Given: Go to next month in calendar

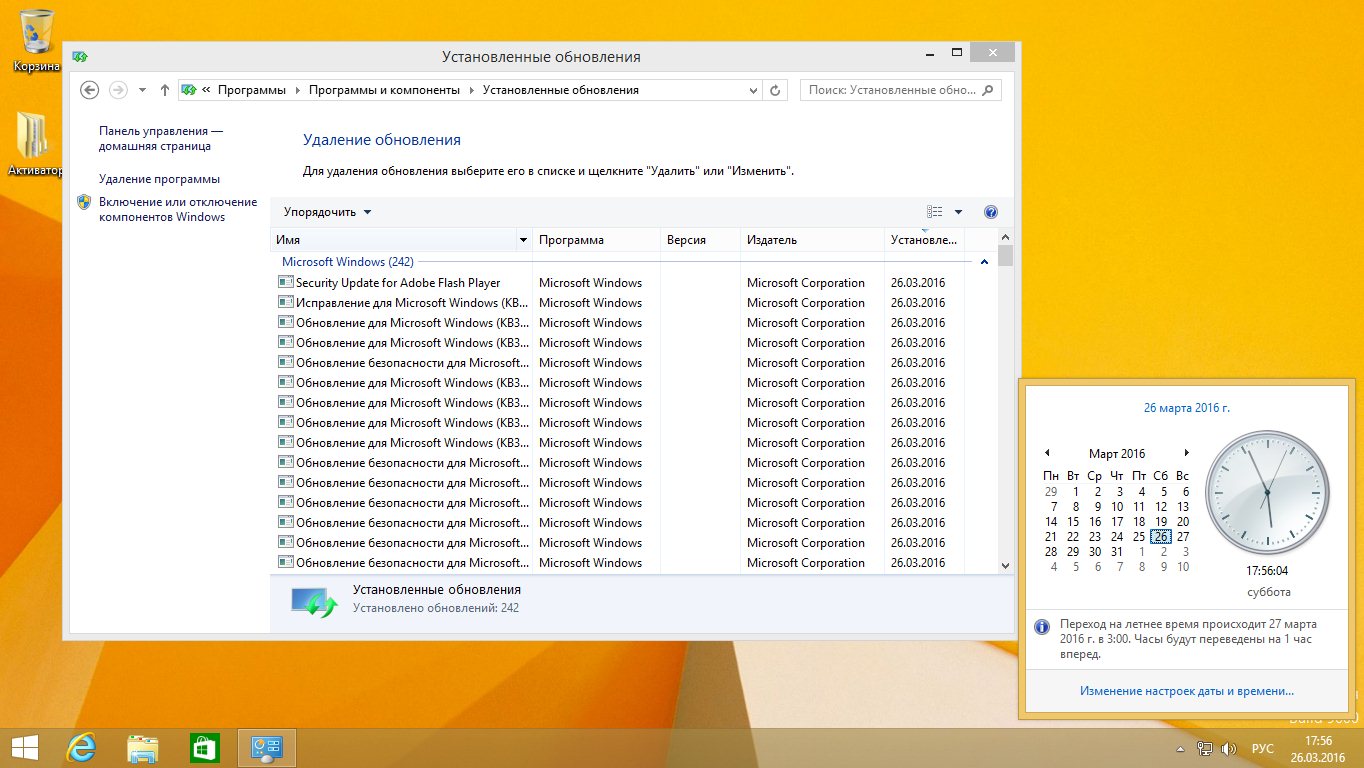Looking at the screenshot, I should tap(1187, 453).
